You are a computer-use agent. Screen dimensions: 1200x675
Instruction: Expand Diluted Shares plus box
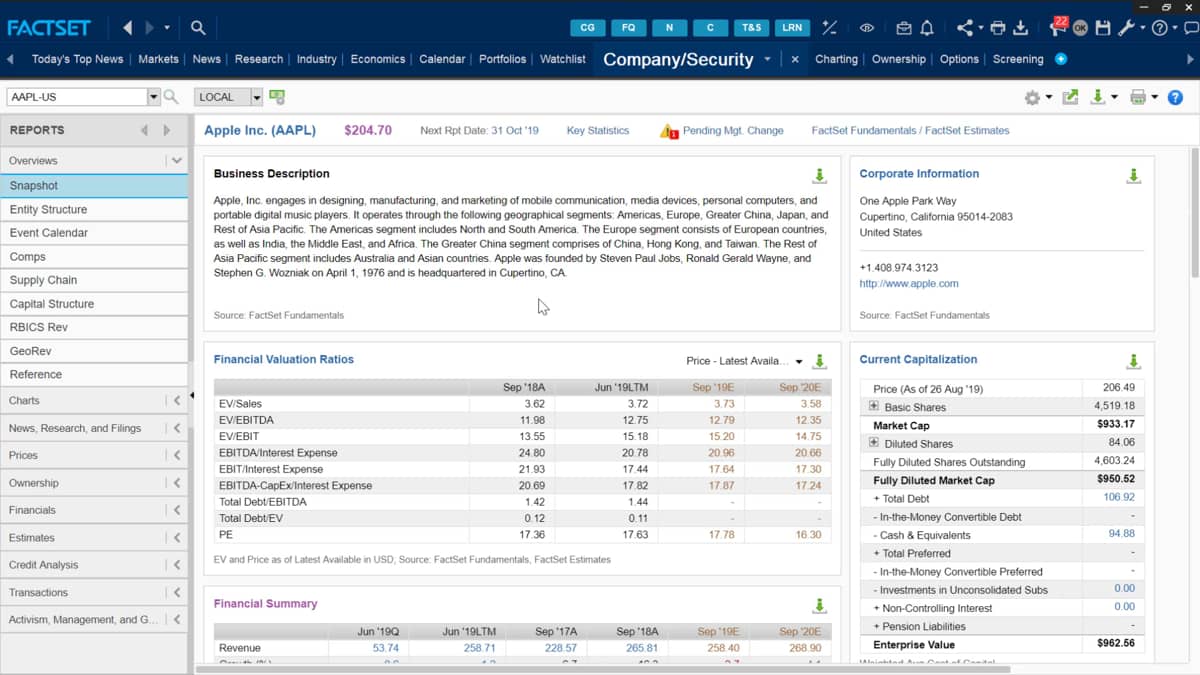click(x=874, y=442)
